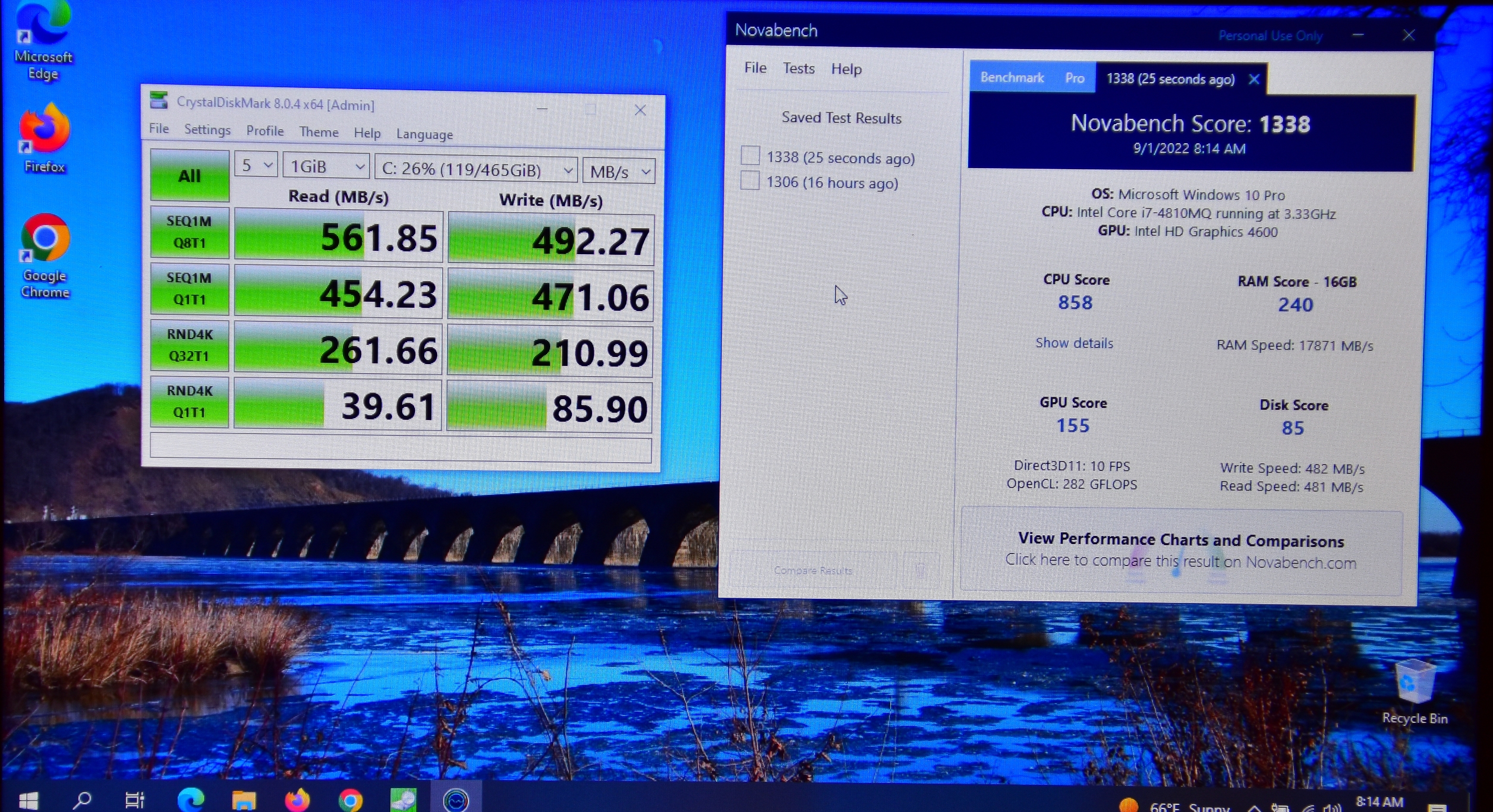Open test count dropdown showing 5
The height and width of the screenshot is (812, 1493).
pyautogui.click(x=256, y=166)
